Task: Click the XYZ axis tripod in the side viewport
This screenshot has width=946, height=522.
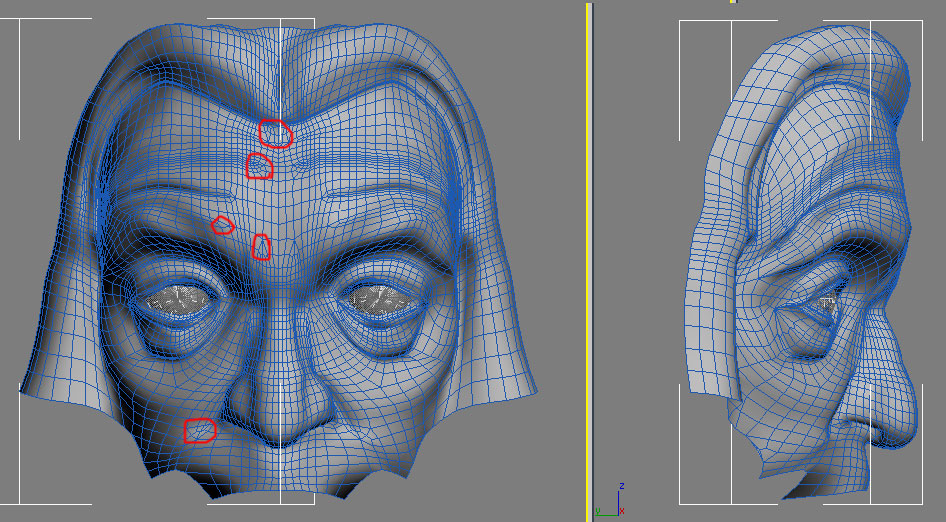Action: point(610,500)
